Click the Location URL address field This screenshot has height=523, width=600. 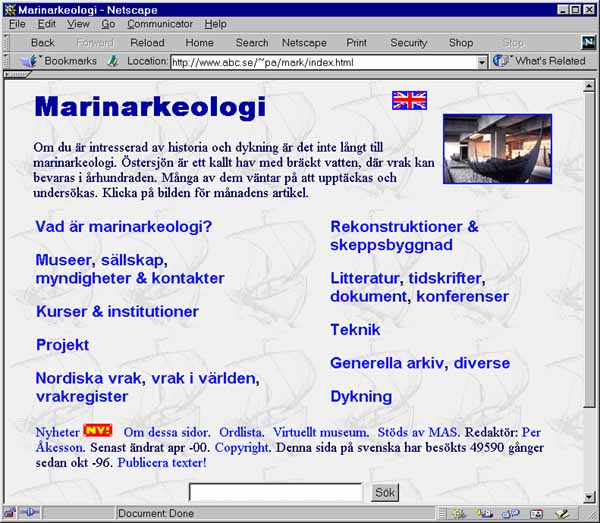tap(324, 62)
